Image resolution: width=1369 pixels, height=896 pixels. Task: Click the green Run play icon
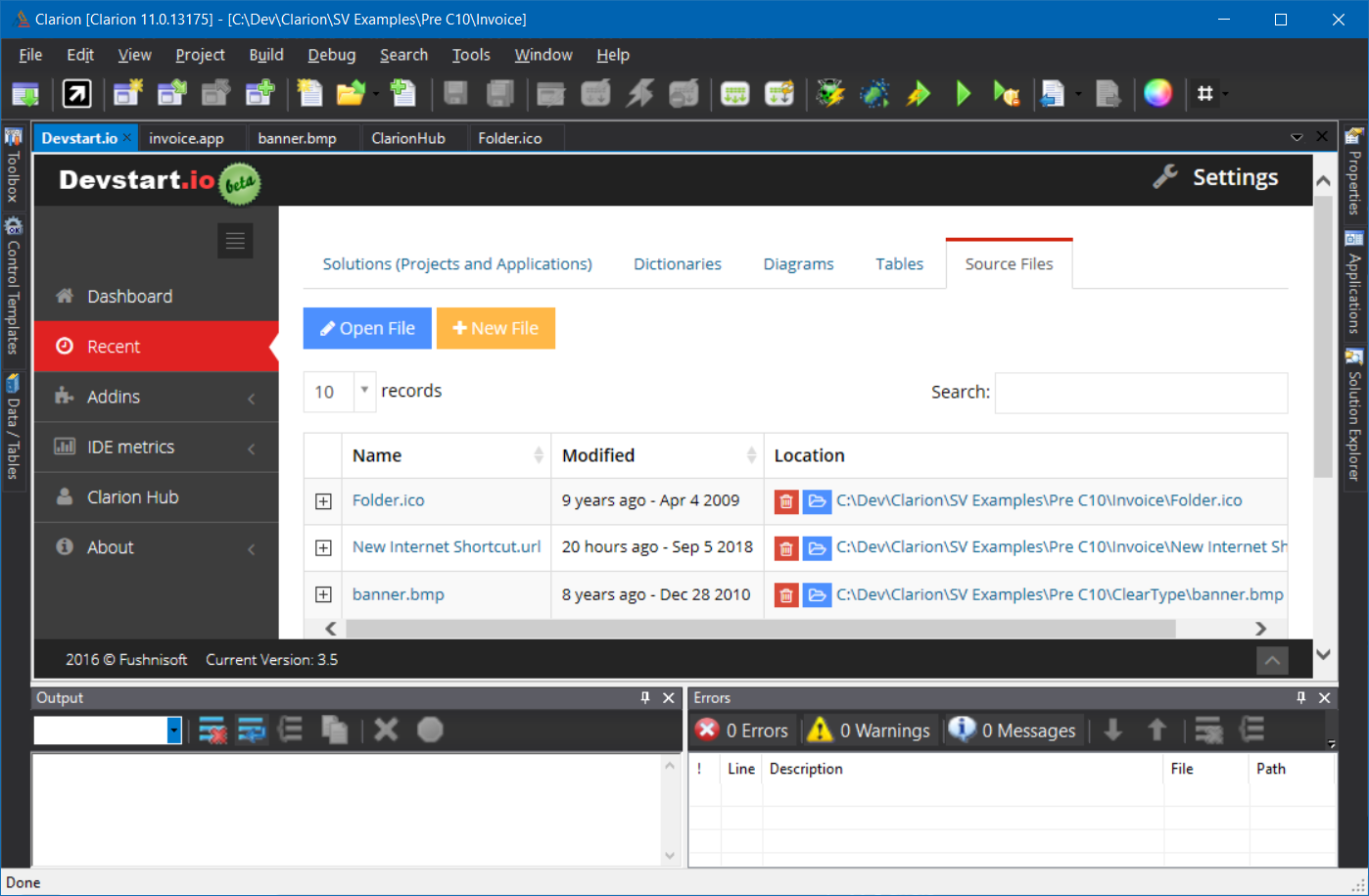tap(963, 94)
